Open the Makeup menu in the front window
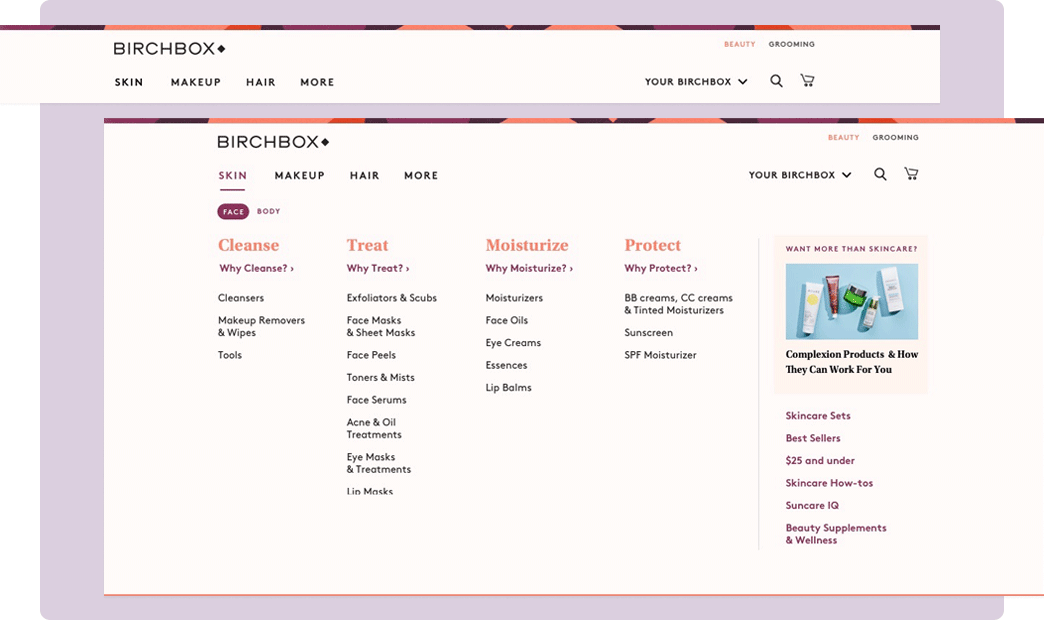 pos(300,176)
